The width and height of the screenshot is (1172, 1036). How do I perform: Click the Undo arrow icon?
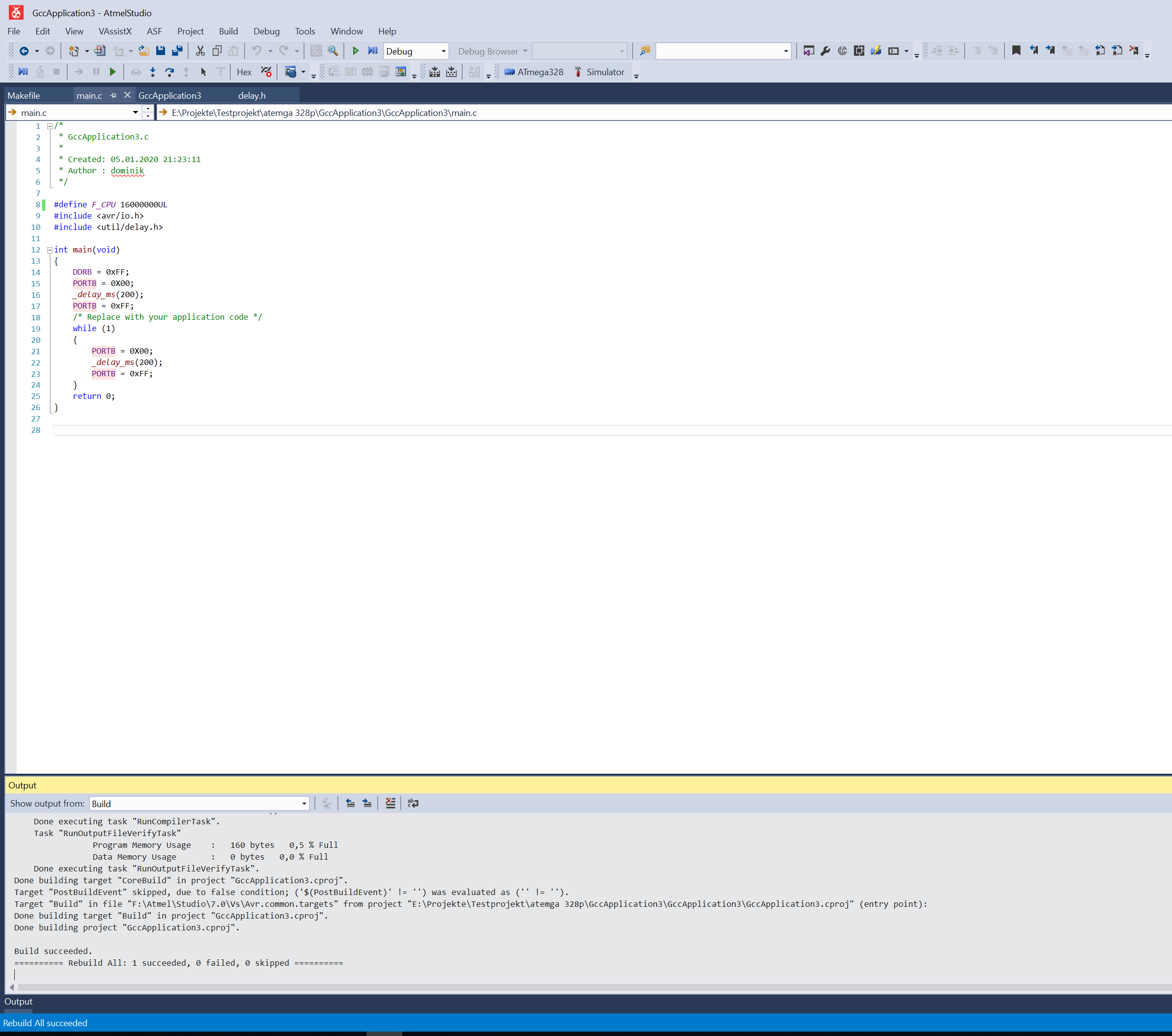click(x=257, y=51)
